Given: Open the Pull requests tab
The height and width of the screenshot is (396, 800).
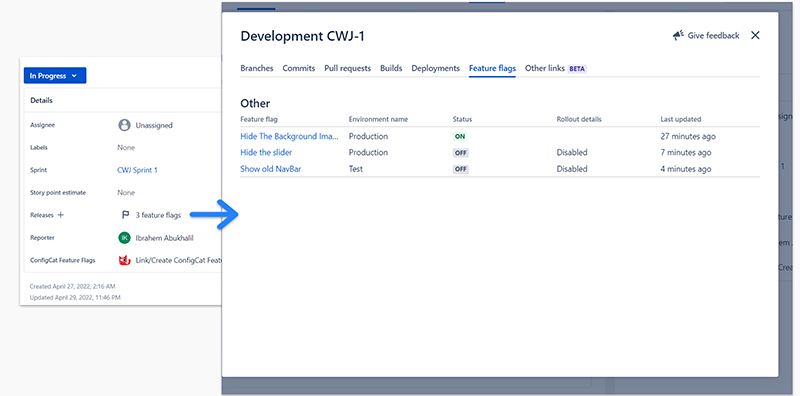Looking at the screenshot, I should [347, 68].
